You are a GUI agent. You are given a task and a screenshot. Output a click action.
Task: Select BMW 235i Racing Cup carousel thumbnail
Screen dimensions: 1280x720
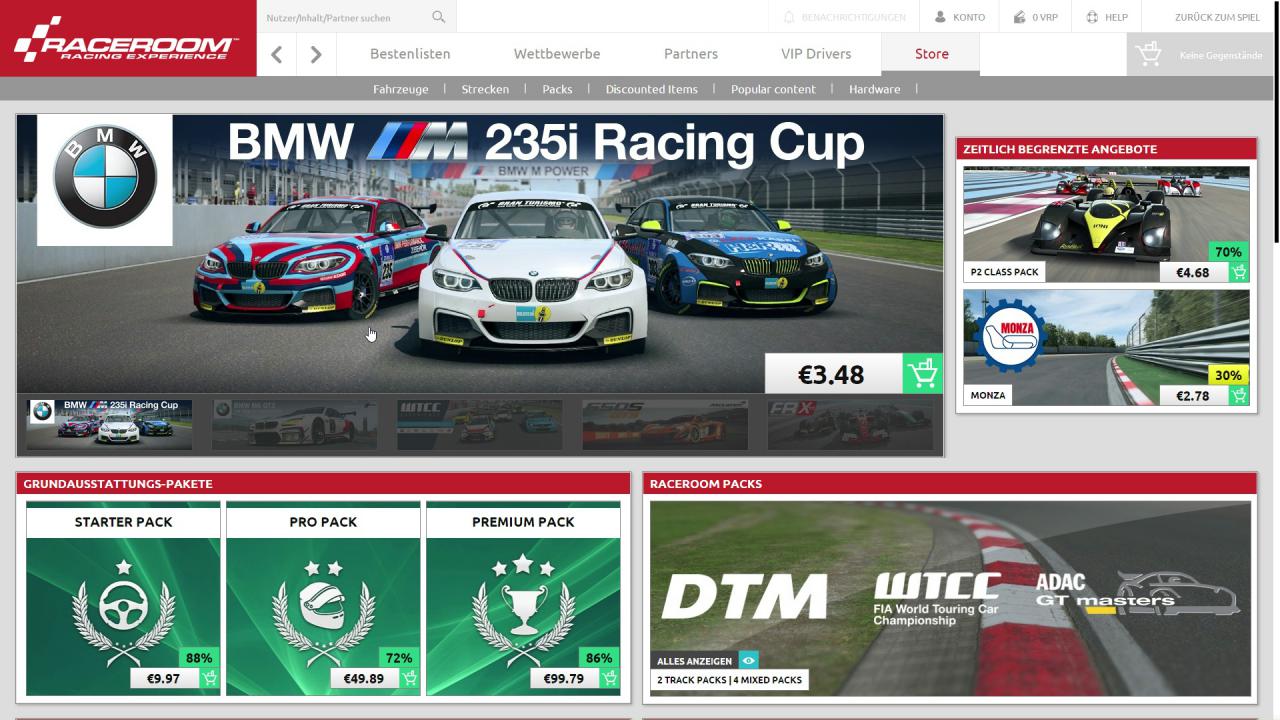[109, 425]
